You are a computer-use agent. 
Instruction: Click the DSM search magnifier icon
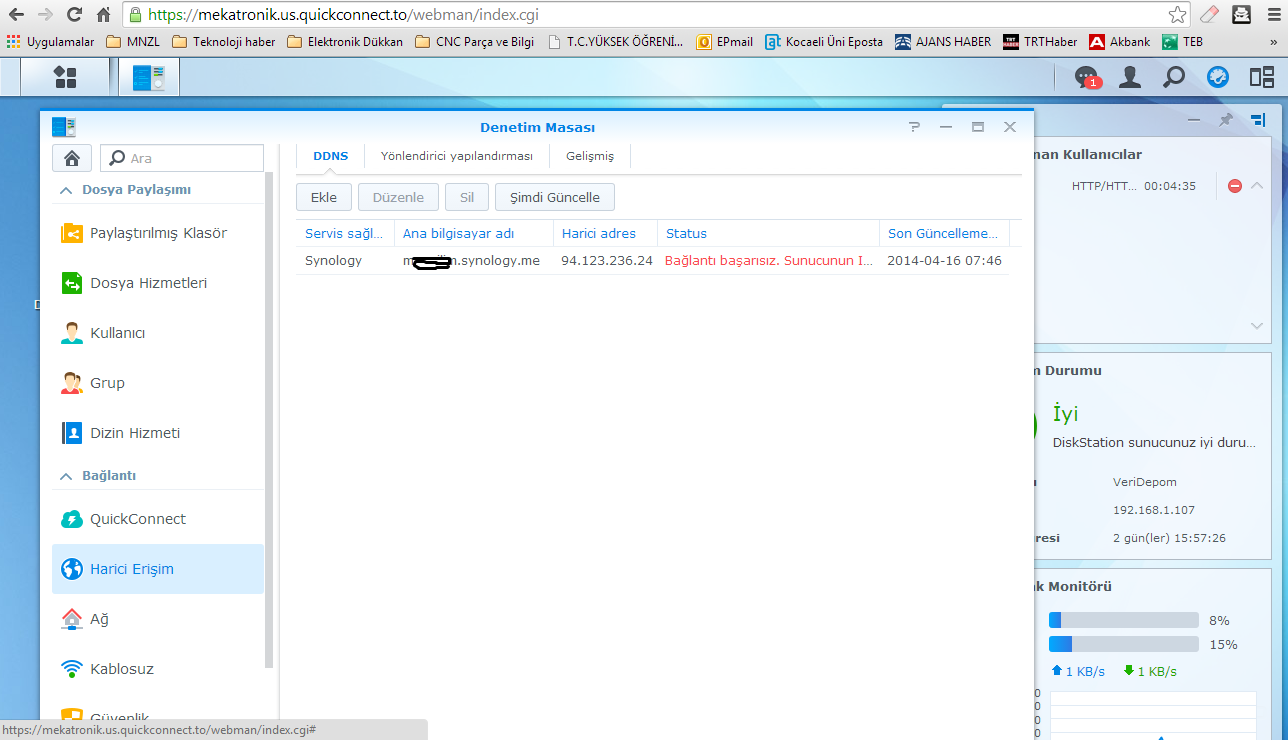[1174, 77]
